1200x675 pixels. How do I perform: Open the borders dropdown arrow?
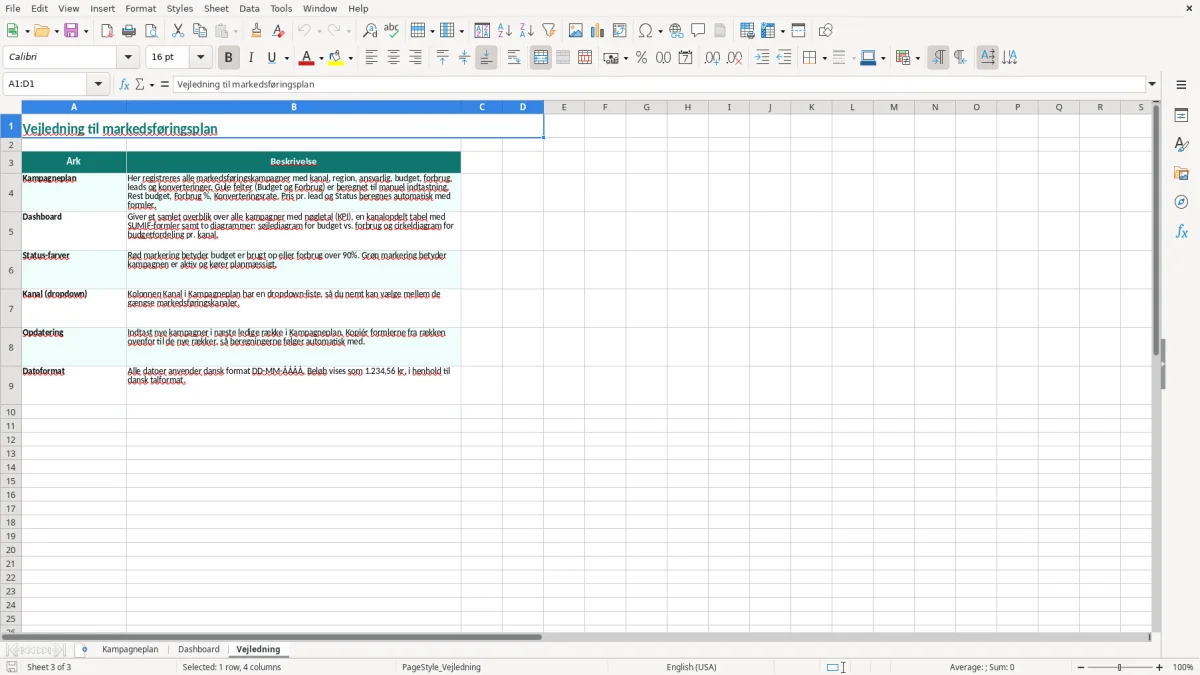point(823,58)
